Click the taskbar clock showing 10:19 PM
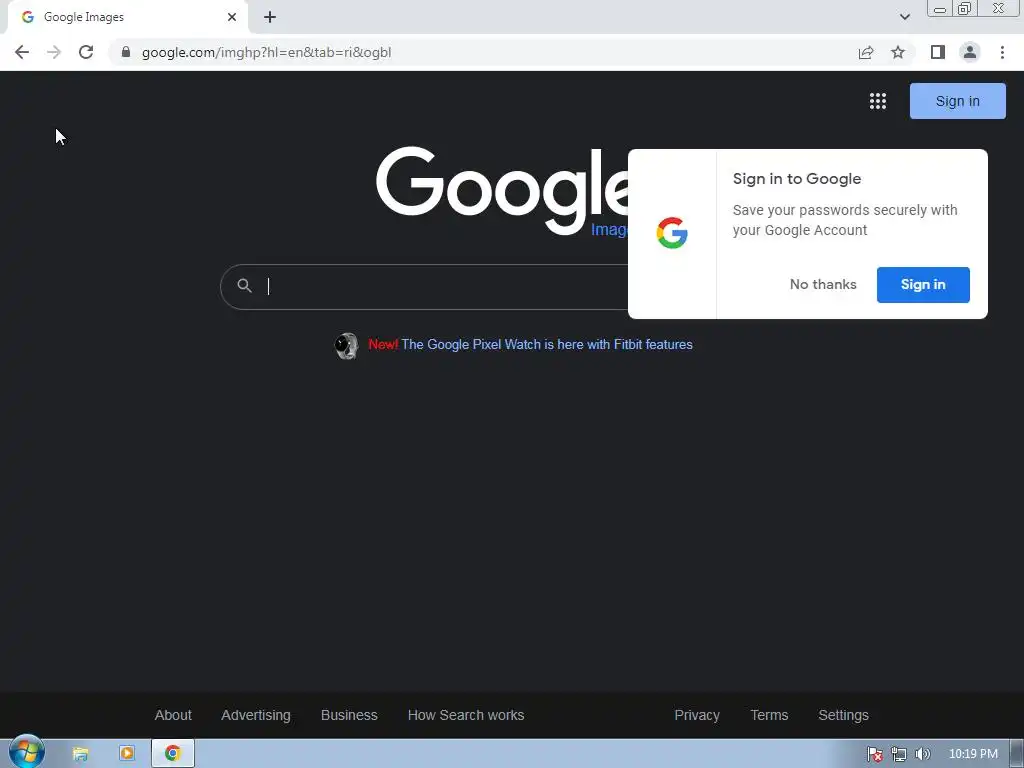1024x768 pixels. point(973,754)
